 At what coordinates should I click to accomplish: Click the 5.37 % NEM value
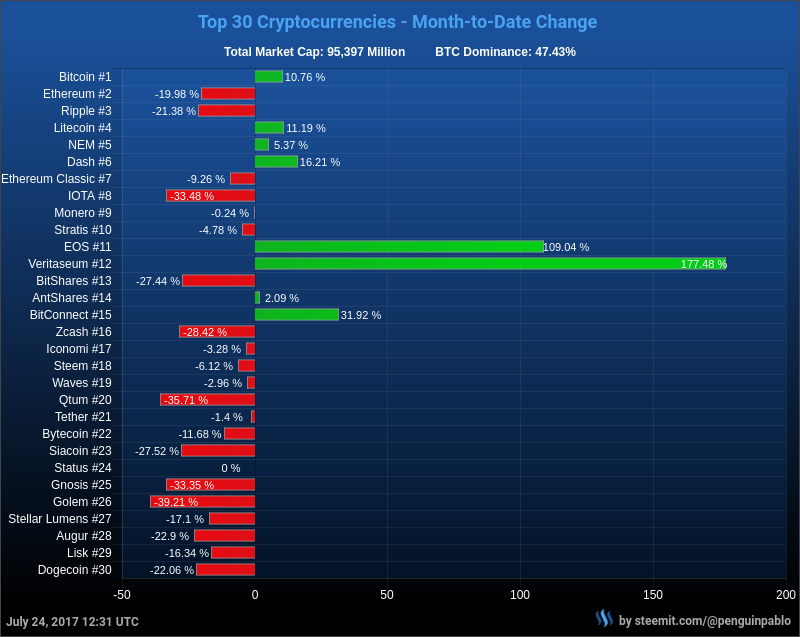pyautogui.click(x=291, y=145)
